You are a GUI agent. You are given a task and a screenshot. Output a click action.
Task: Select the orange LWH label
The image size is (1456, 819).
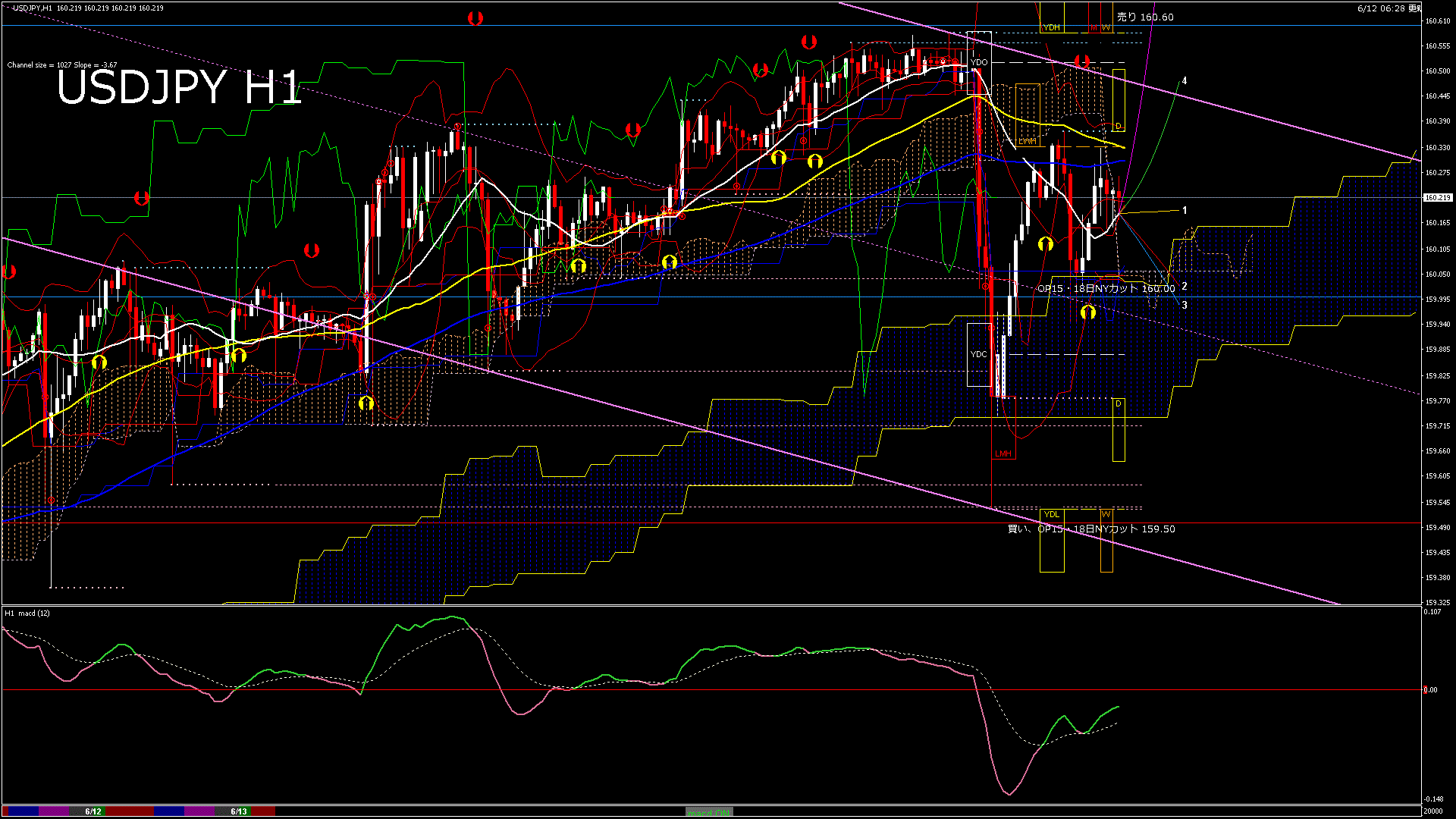[1027, 141]
